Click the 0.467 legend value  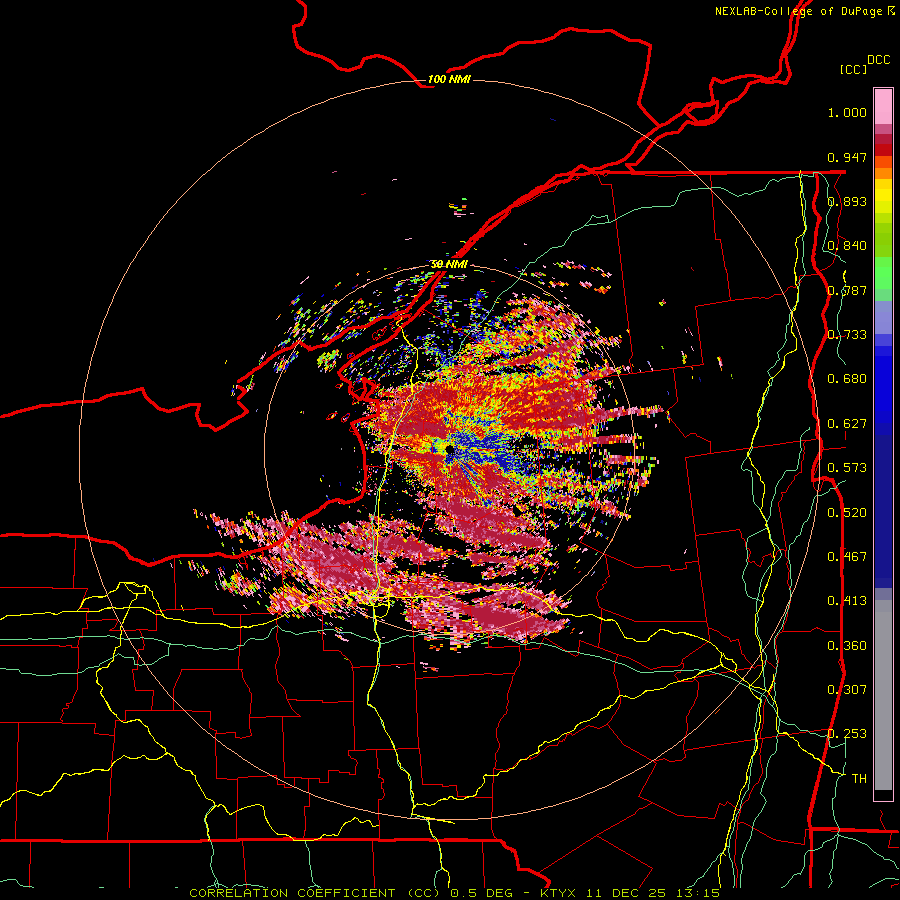(x=847, y=557)
